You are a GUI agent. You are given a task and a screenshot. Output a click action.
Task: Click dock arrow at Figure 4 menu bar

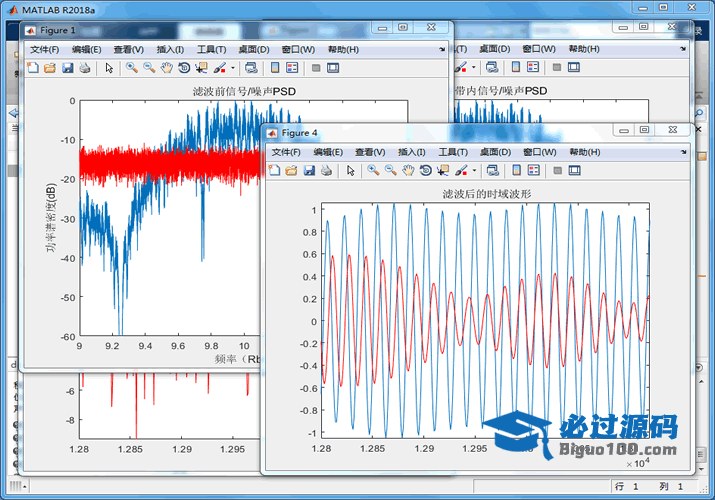pos(683,152)
